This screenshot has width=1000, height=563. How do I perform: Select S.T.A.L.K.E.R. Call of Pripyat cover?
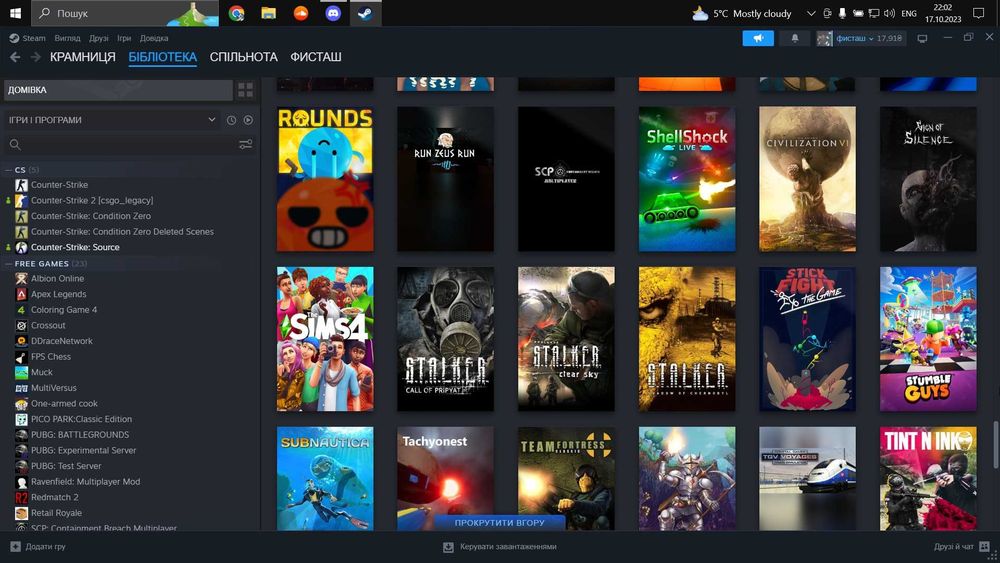point(445,339)
